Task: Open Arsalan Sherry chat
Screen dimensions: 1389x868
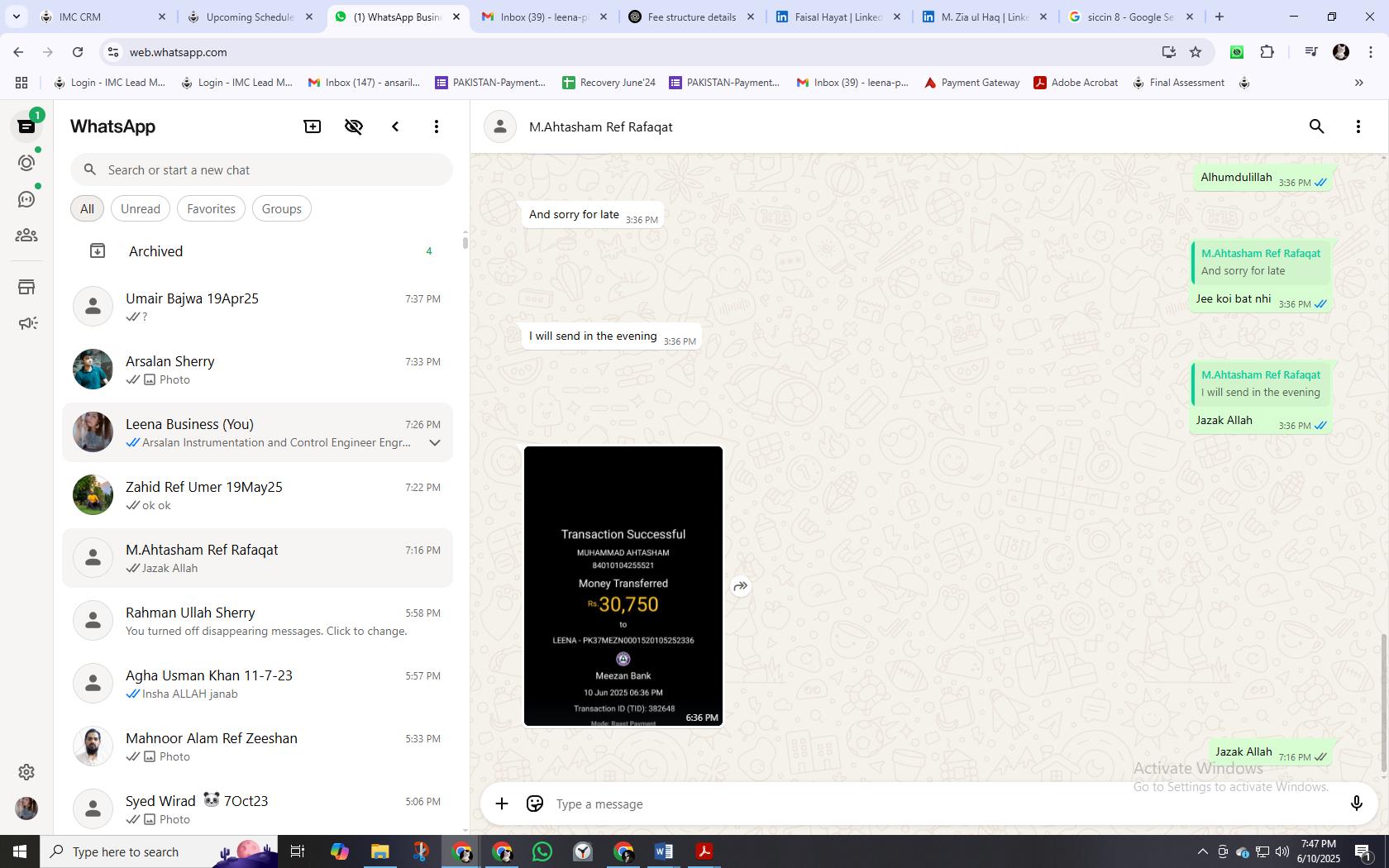Action: tap(258, 370)
